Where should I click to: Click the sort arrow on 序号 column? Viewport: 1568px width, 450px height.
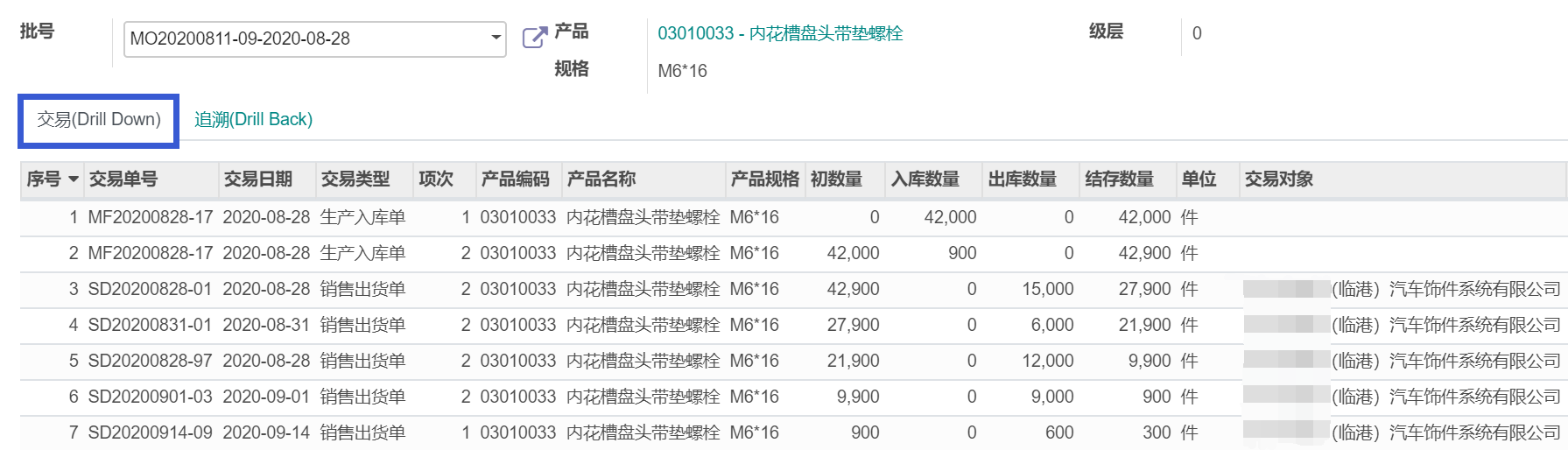point(74,179)
